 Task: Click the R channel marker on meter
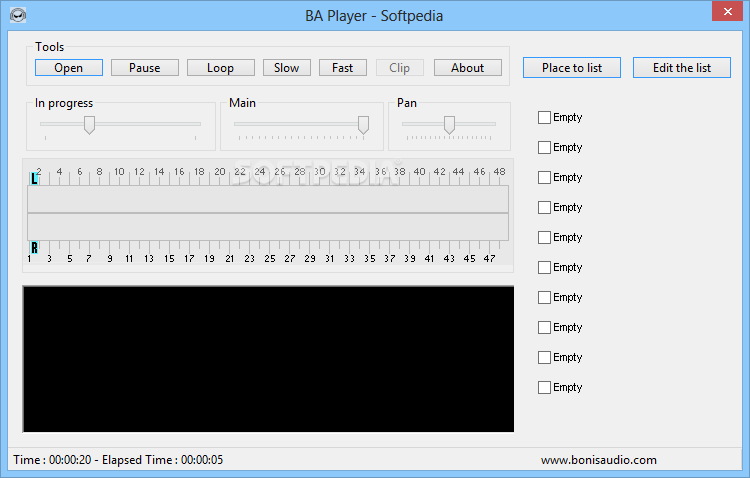(34, 247)
